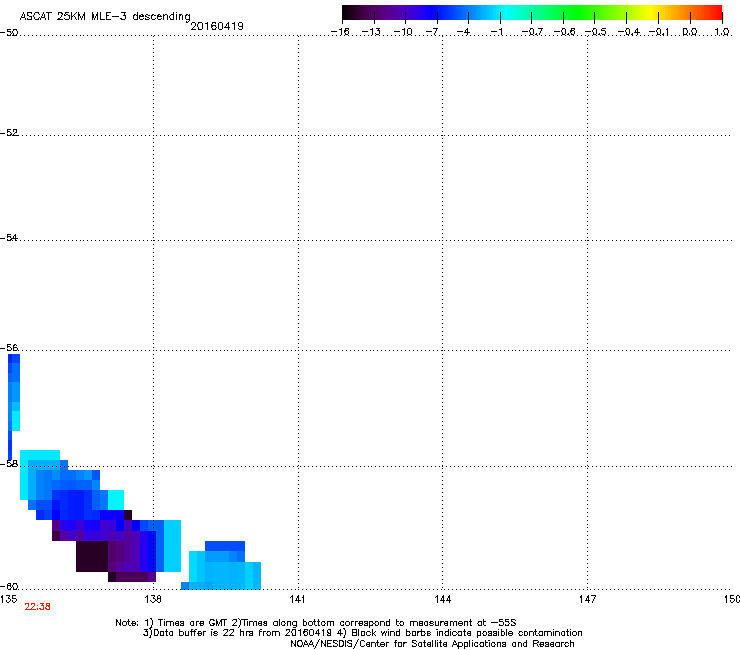740x650 pixels.
Task: Click the -50 latitude axis label
Action: 9,33
